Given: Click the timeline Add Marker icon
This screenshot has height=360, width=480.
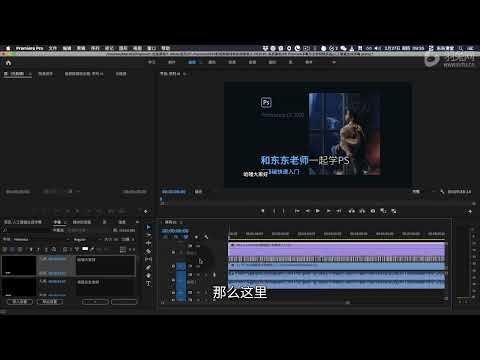Looking at the screenshot, I should coord(196,237).
